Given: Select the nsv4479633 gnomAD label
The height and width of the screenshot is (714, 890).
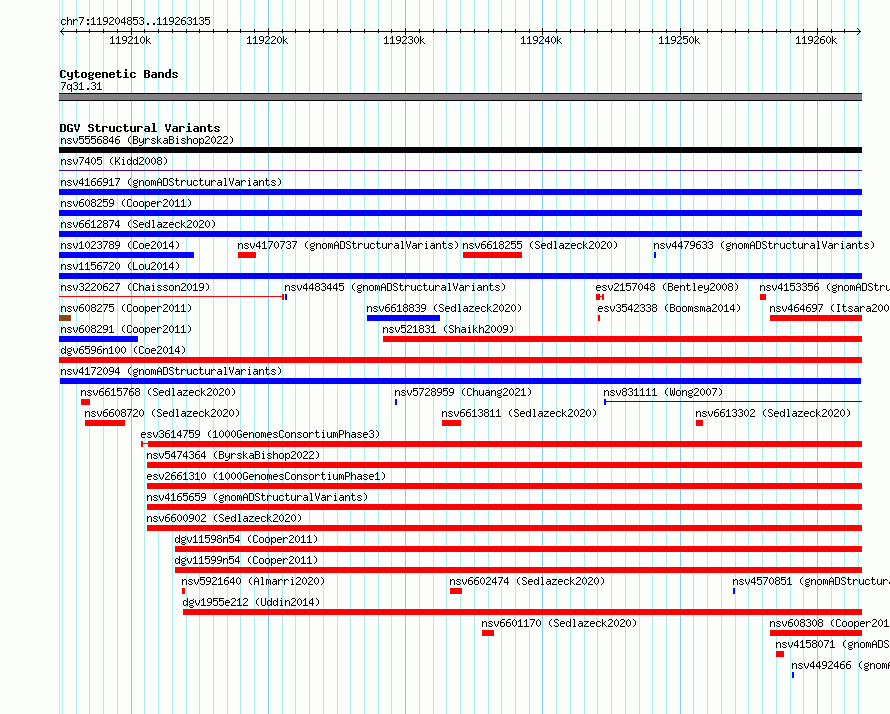Looking at the screenshot, I should [x=764, y=245].
